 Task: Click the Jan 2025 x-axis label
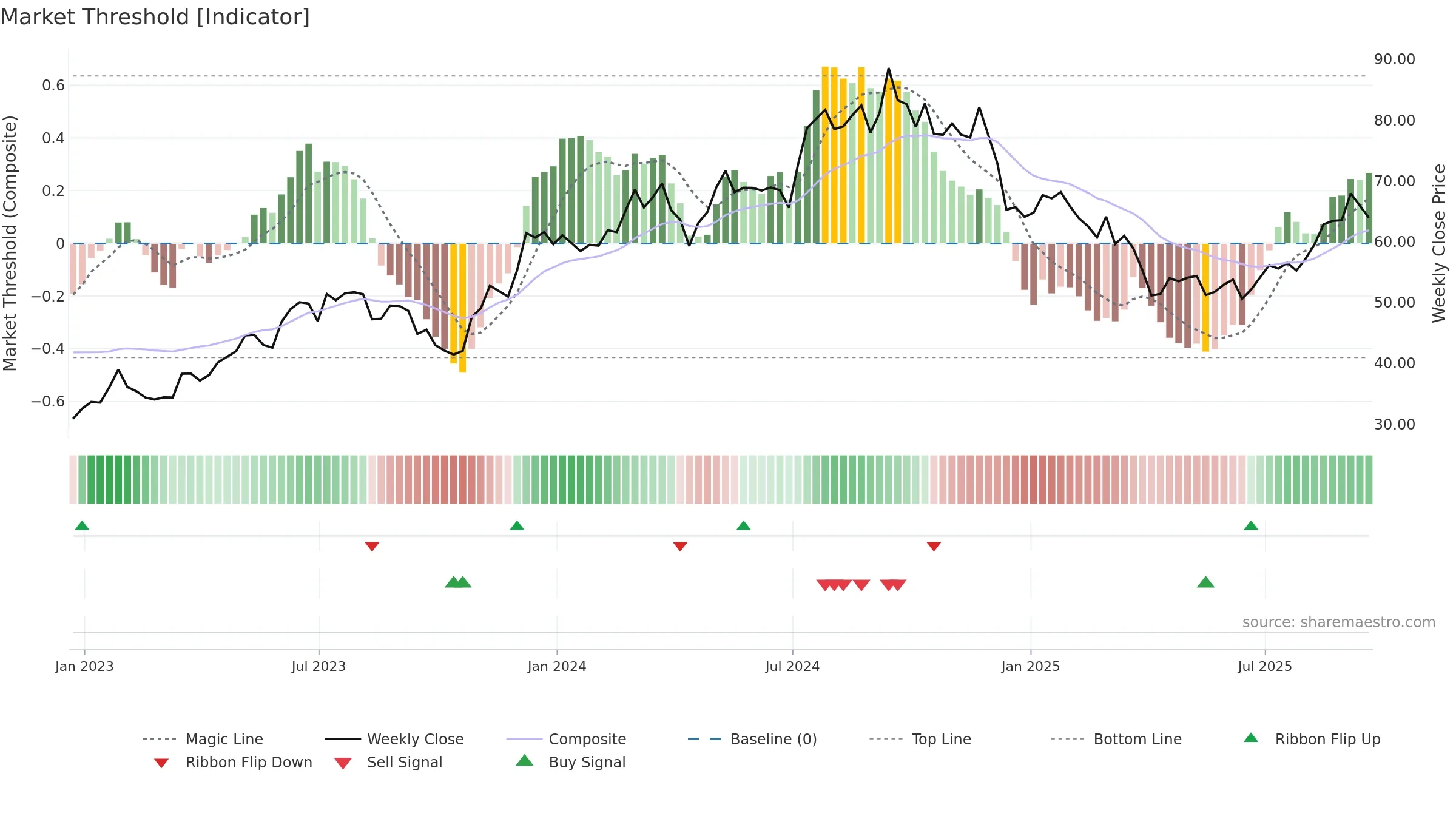(1031, 666)
